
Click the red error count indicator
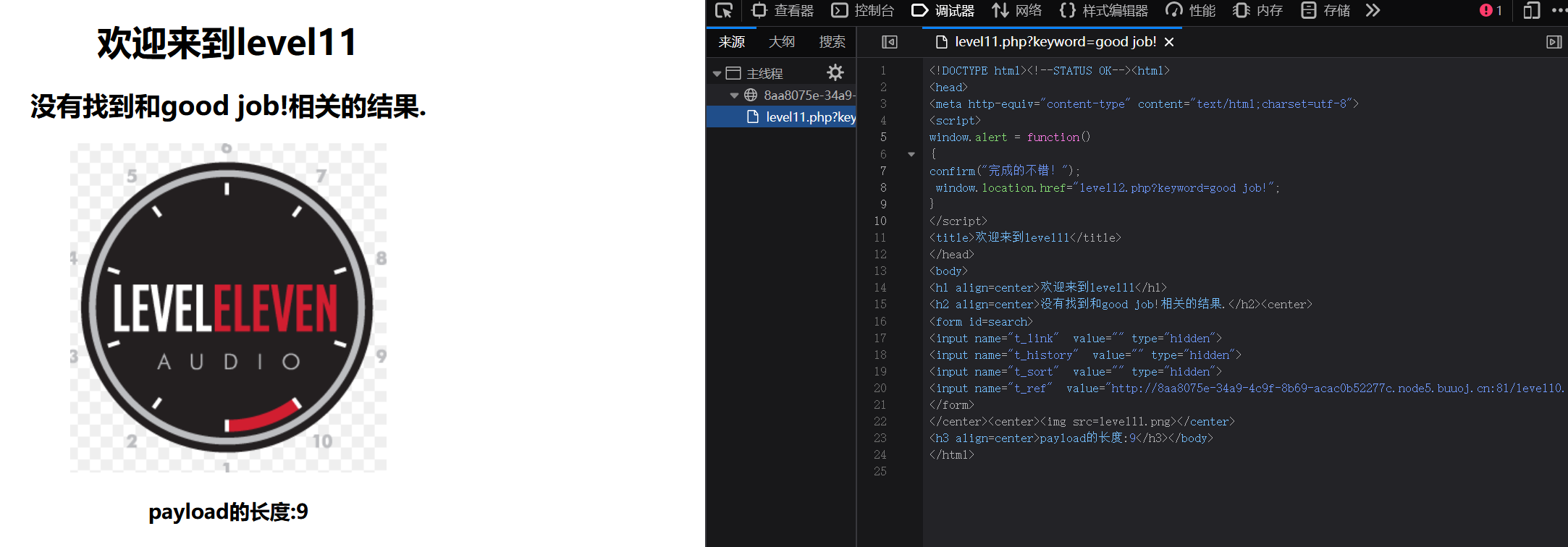[1491, 11]
